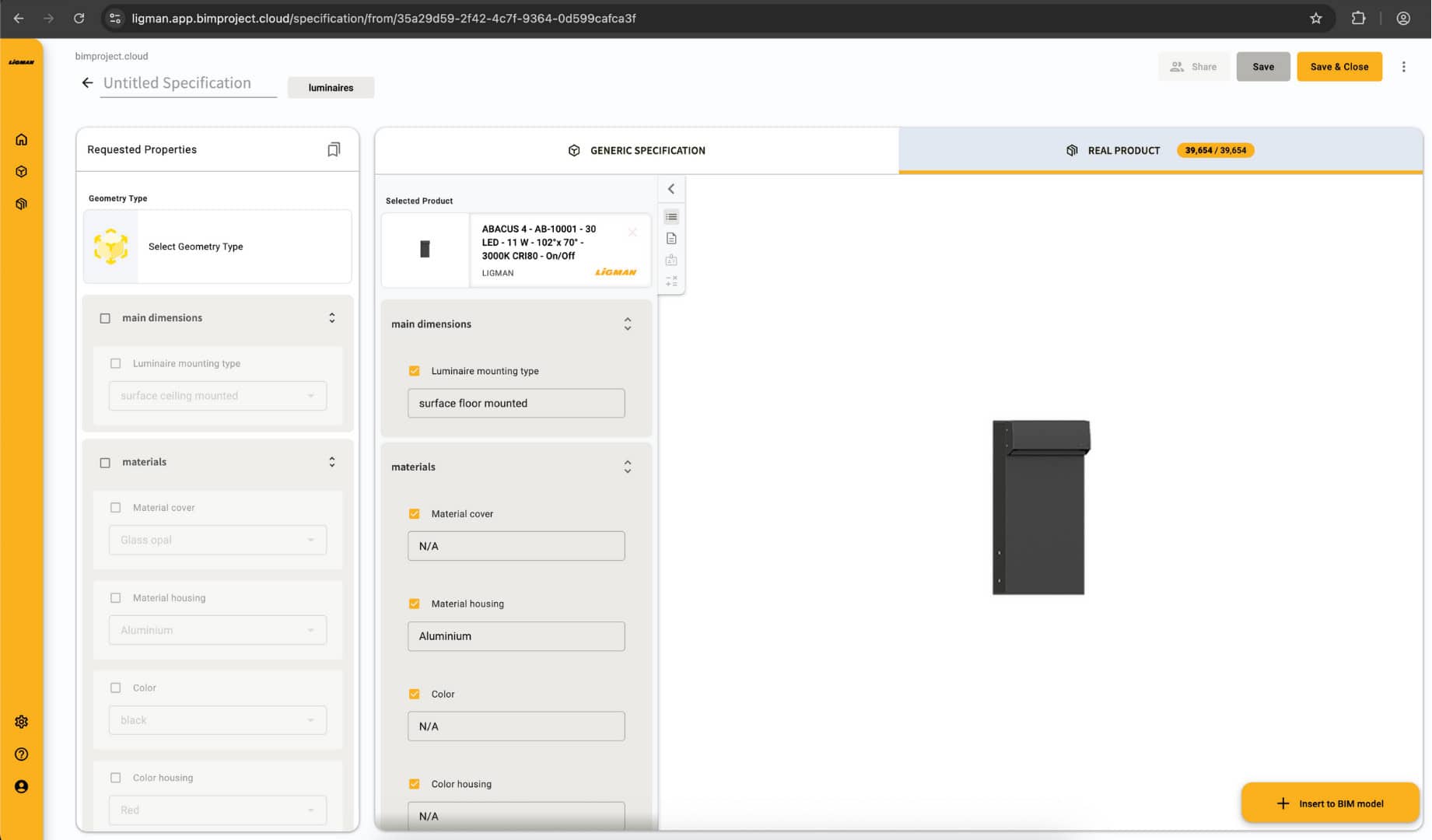Viewport: 1432px width, 840px height.
Task: Open the surface ceiling mounted dropdown
Action: tap(218, 396)
